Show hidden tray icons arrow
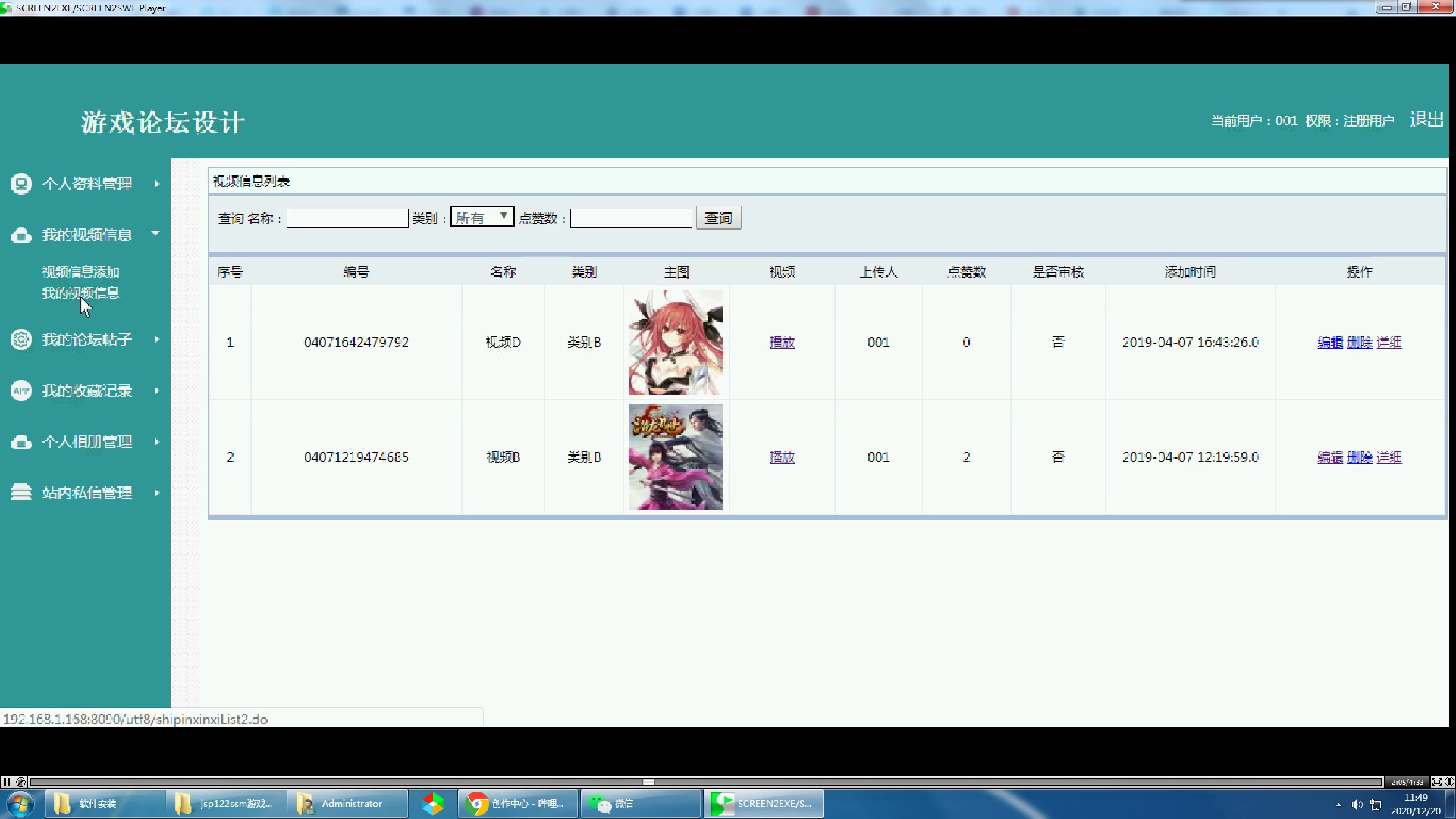Image resolution: width=1456 pixels, height=819 pixels. [1338, 805]
